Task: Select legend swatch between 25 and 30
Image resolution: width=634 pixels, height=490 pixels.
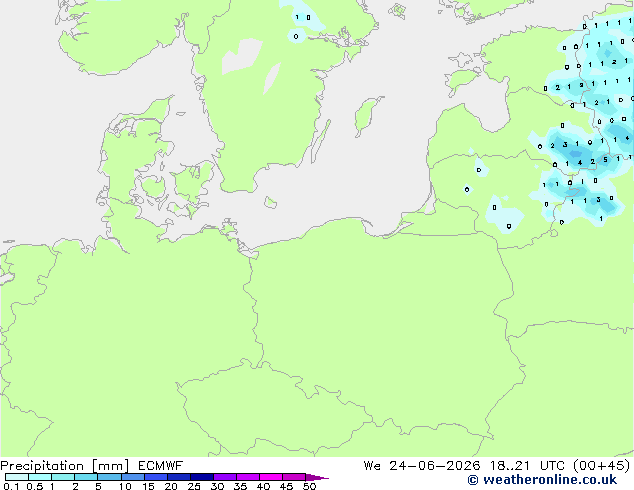Action: coord(201,477)
